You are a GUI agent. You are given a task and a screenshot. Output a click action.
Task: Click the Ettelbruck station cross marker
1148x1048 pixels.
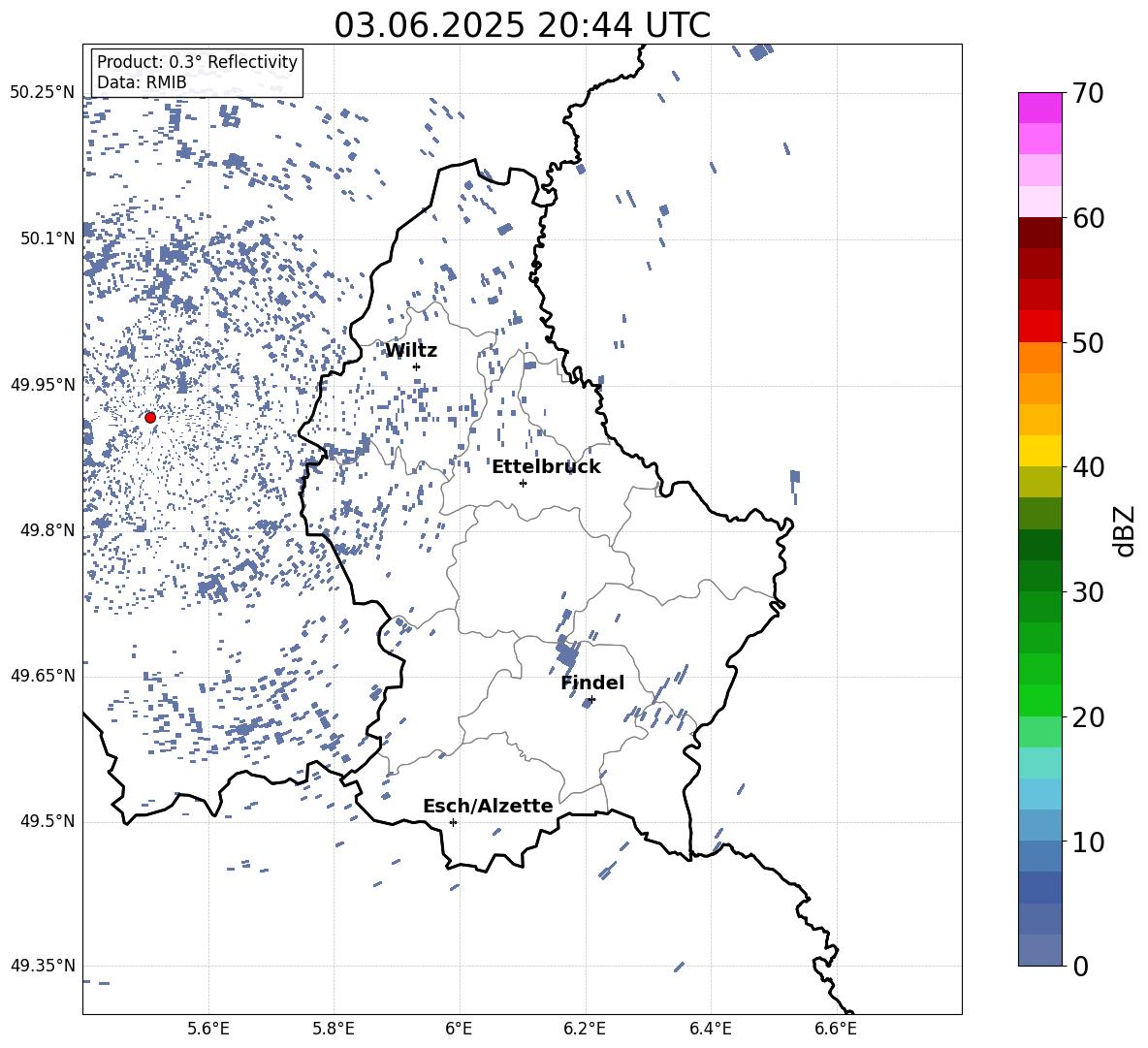523,483
